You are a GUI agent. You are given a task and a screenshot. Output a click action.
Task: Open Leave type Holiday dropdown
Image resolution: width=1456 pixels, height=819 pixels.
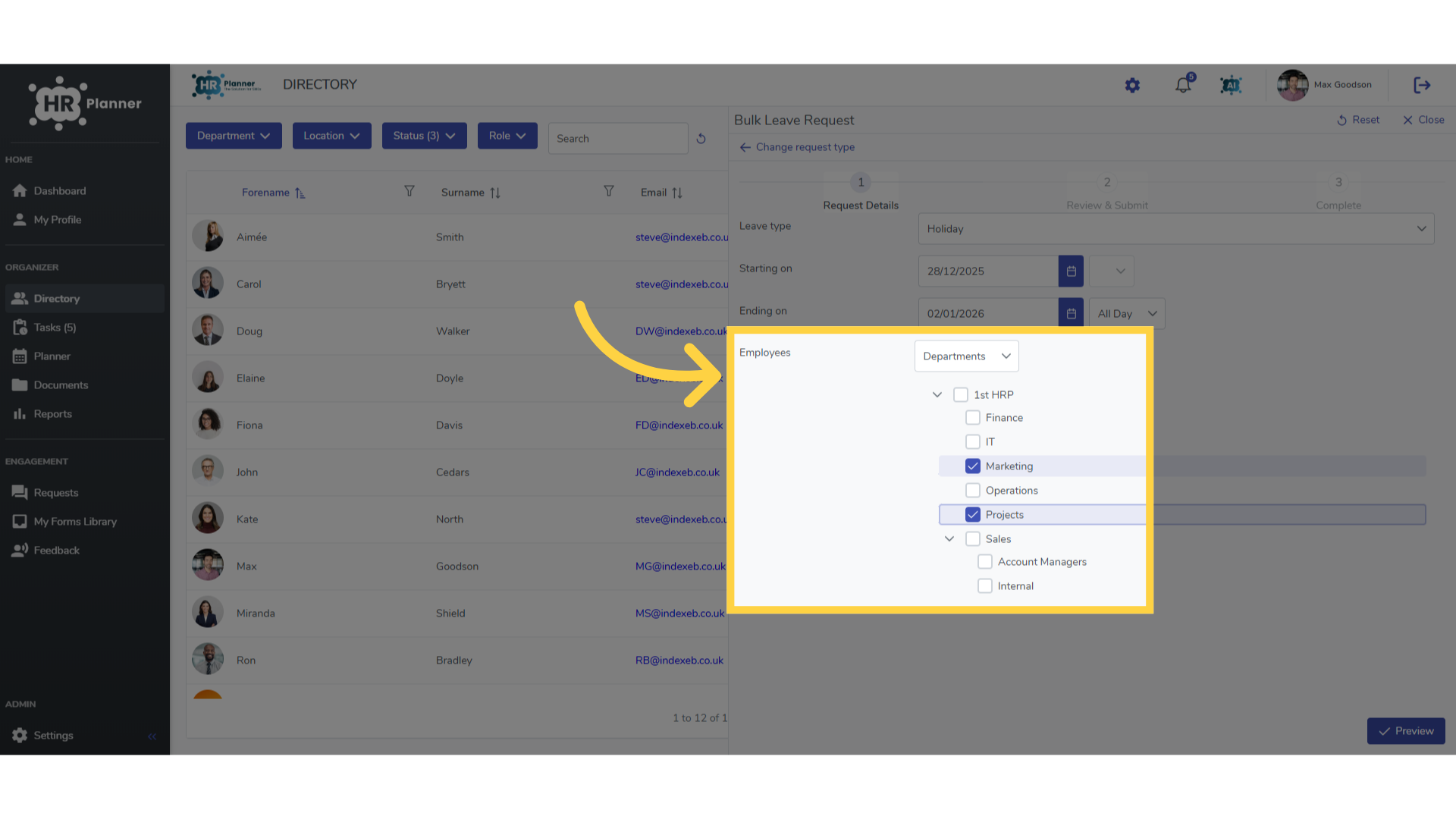pyautogui.click(x=1176, y=228)
